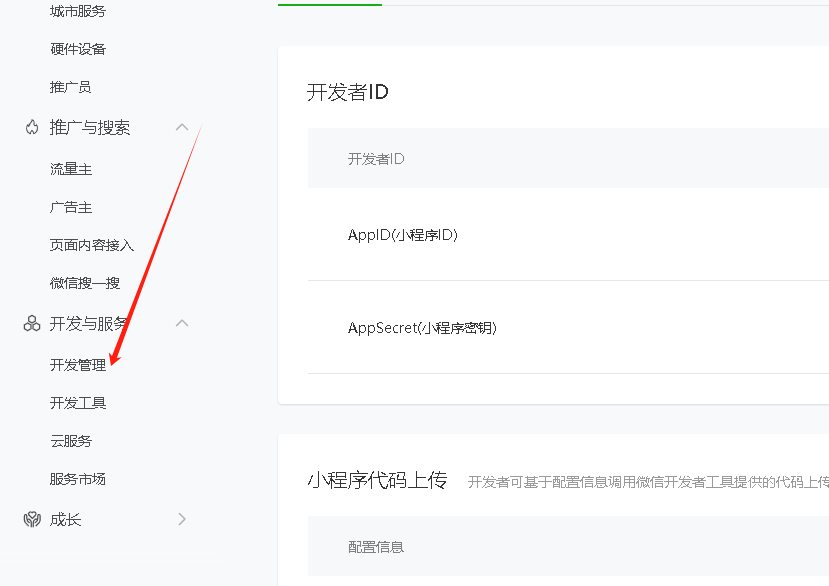Select 推广员 menu entry
829x586 pixels.
(70, 87)
